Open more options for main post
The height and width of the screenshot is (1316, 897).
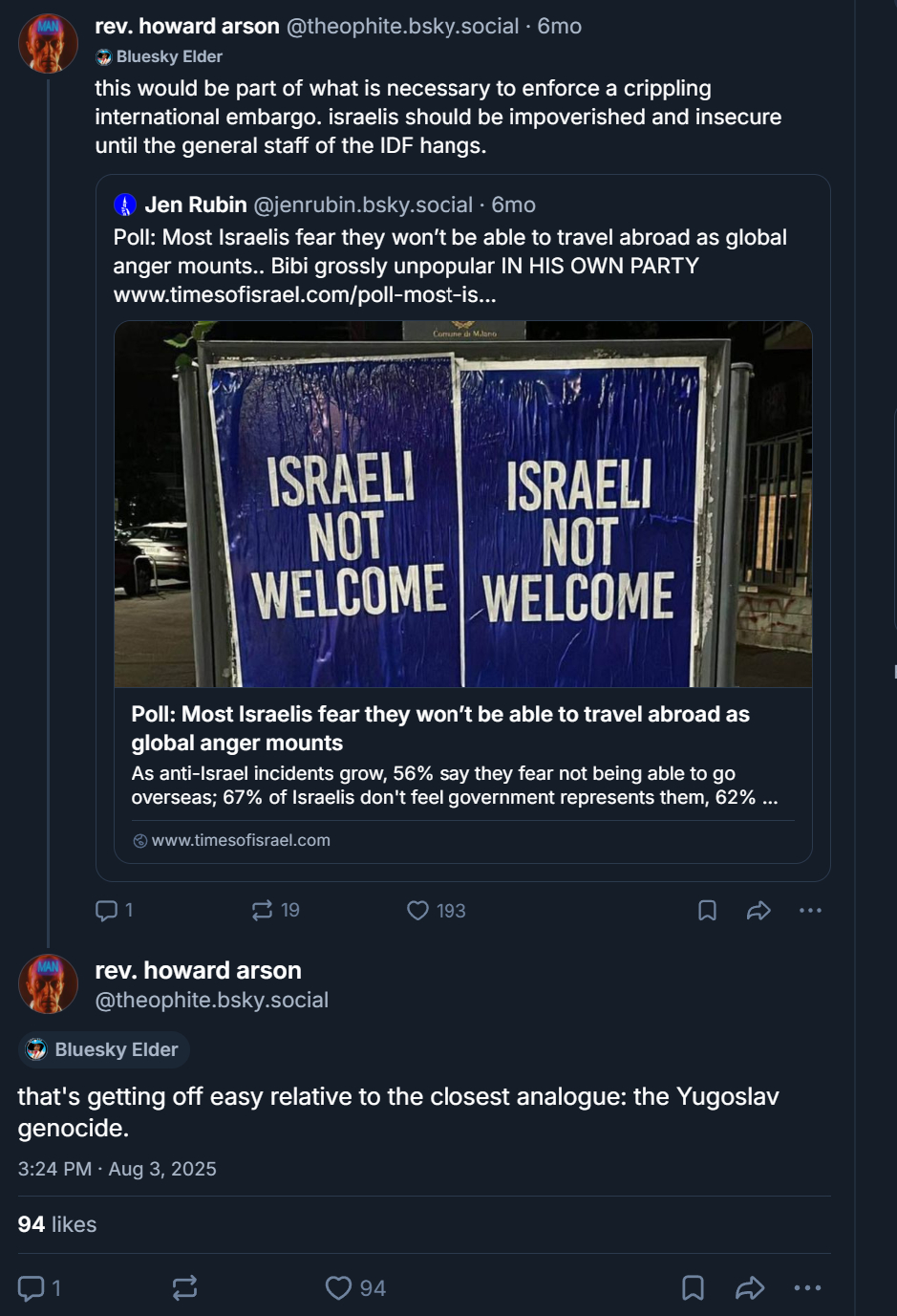click(807, 1288)
